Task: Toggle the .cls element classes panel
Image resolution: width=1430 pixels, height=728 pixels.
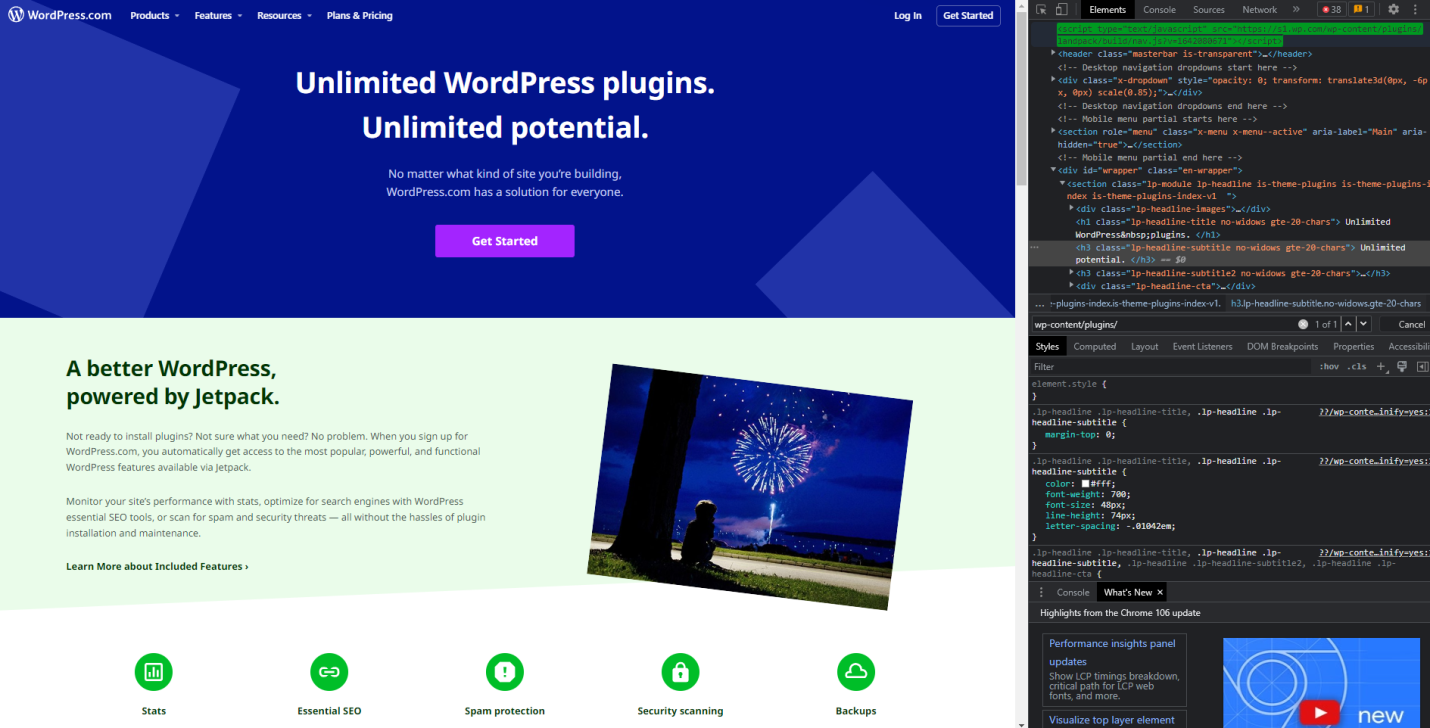Action: [1357, 367]
